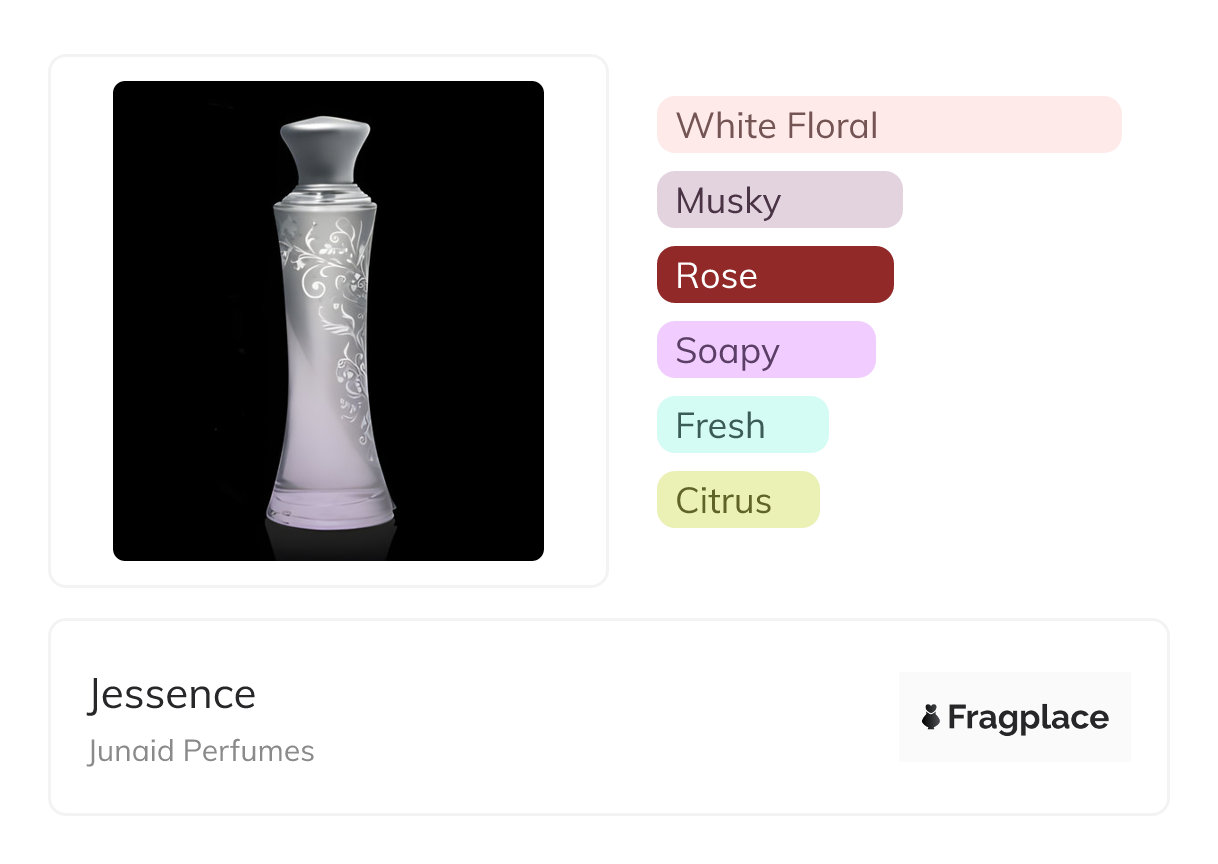
Task: Click the Fragplace perfume bottle logo icon
Action: pyautogui.click(x=931, y=717)
